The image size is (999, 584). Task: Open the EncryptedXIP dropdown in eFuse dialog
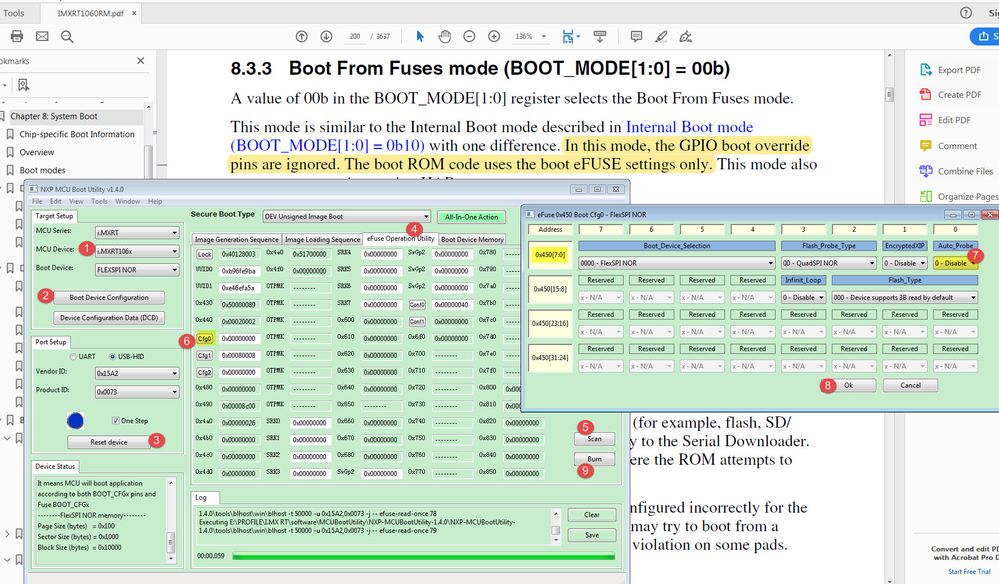pos(905,263)
